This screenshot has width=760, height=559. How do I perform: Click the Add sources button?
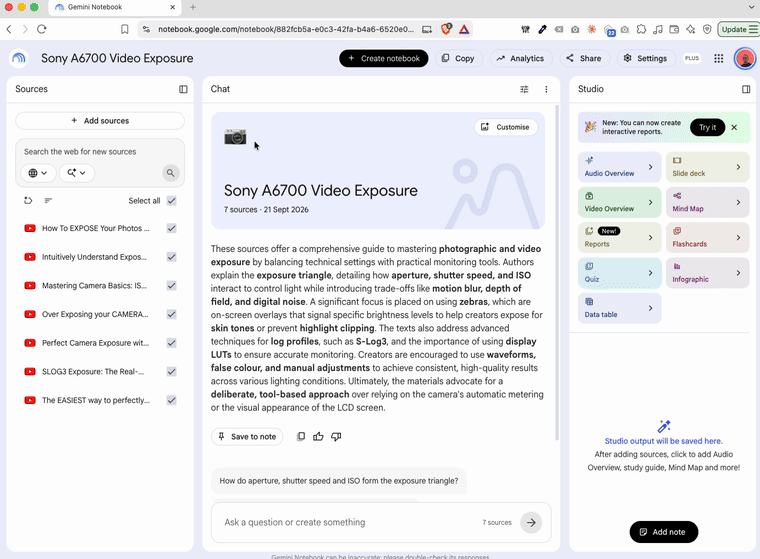(x=100, y=121)
